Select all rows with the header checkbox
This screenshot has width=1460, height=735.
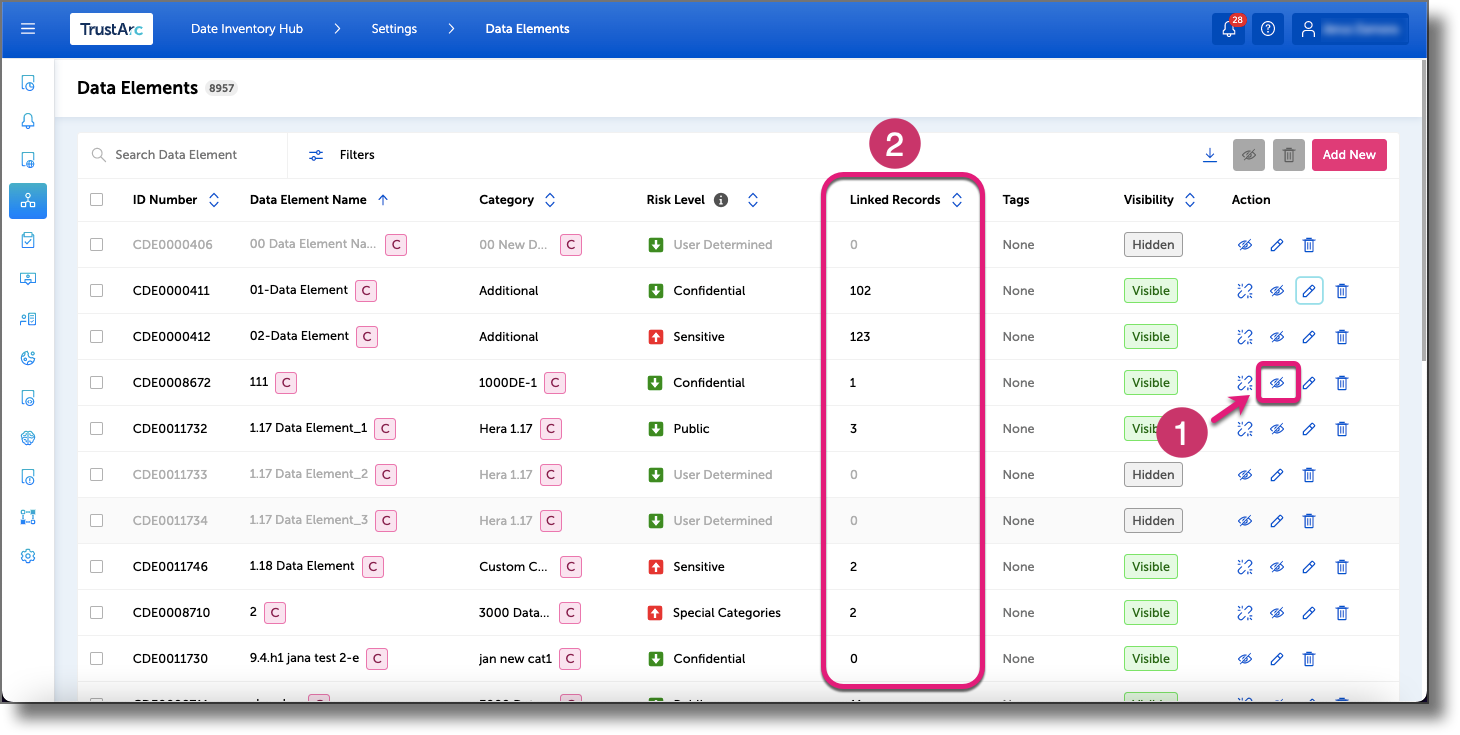pos(96,199)
